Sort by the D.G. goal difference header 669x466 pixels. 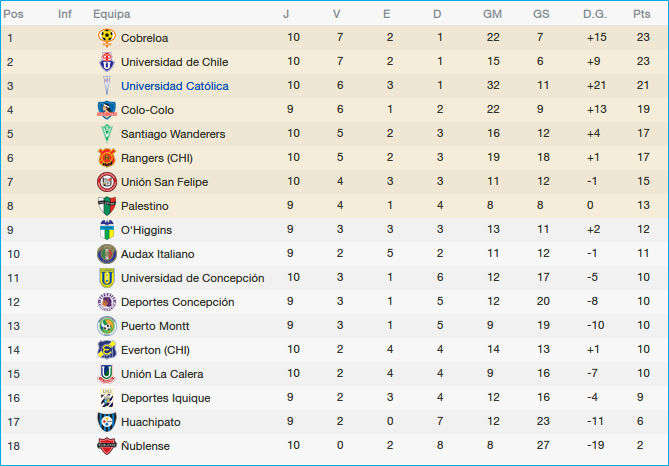596,14
